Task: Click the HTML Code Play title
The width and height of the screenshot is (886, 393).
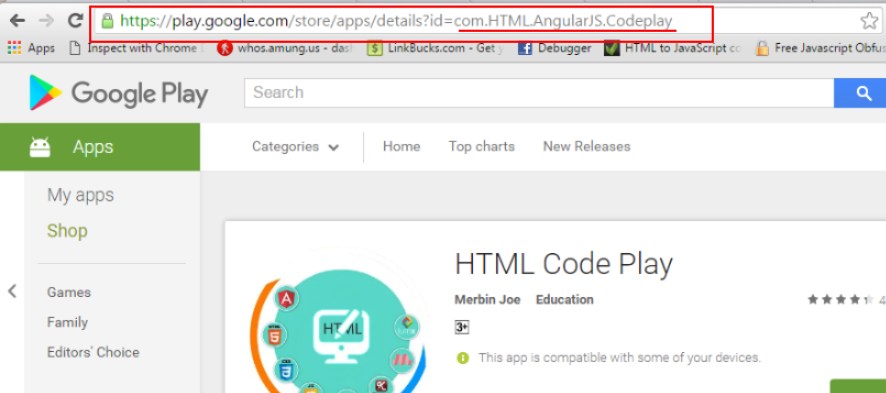Action: [563, 264]
